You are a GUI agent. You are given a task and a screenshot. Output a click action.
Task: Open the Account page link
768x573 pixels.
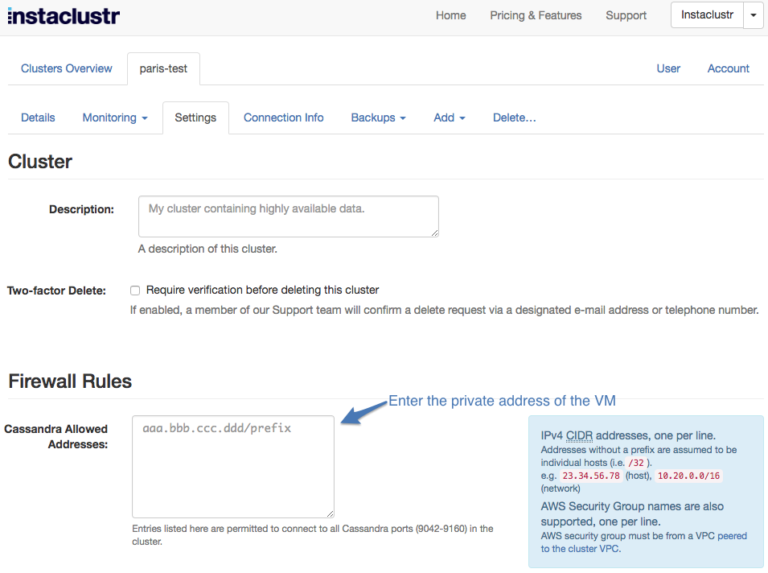(x=728, y=69)
